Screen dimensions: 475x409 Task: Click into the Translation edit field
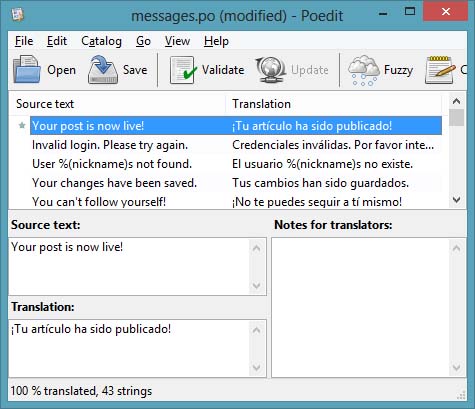(x=129, y=348)
